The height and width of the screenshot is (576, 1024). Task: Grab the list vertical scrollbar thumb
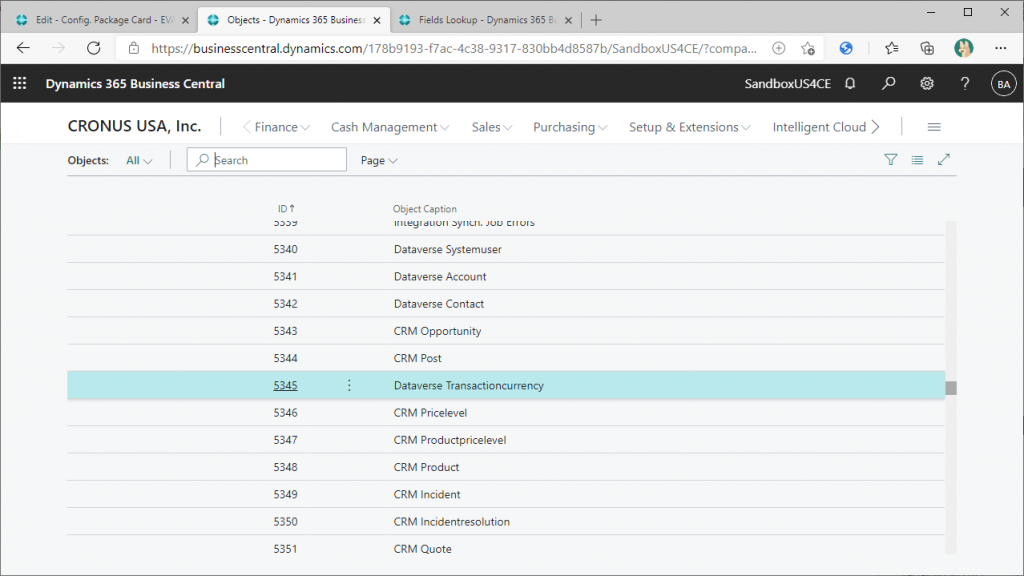(x=951, y=388)
